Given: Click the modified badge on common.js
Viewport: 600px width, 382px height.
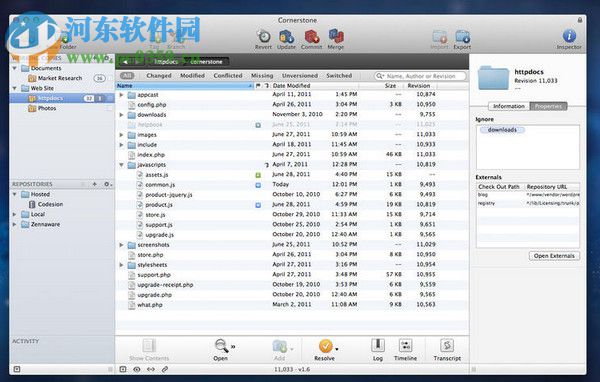Looking at the screenshot, I should click(x=258, y=185).
